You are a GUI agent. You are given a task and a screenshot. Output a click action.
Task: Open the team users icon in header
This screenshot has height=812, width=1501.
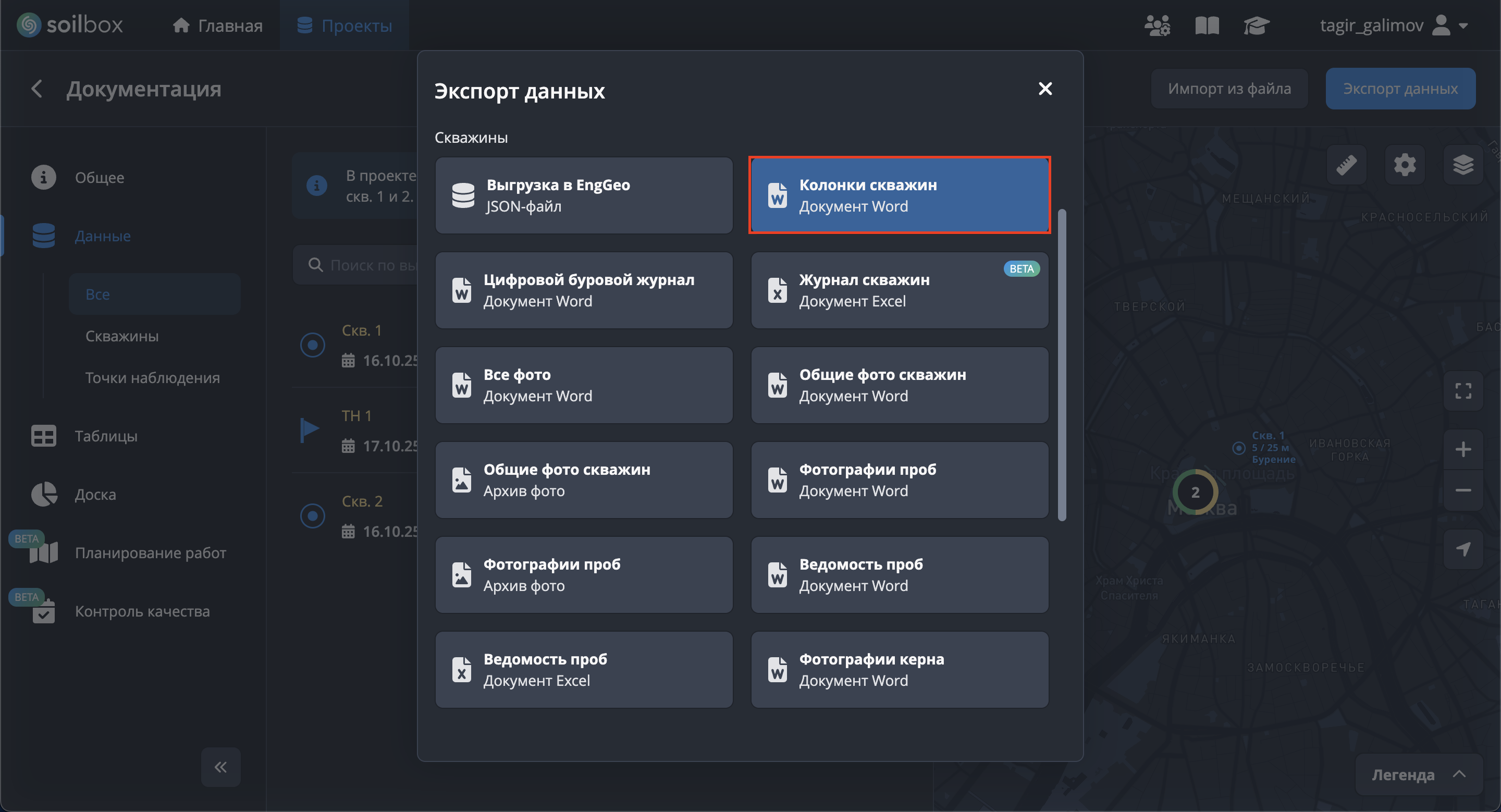1156,26
